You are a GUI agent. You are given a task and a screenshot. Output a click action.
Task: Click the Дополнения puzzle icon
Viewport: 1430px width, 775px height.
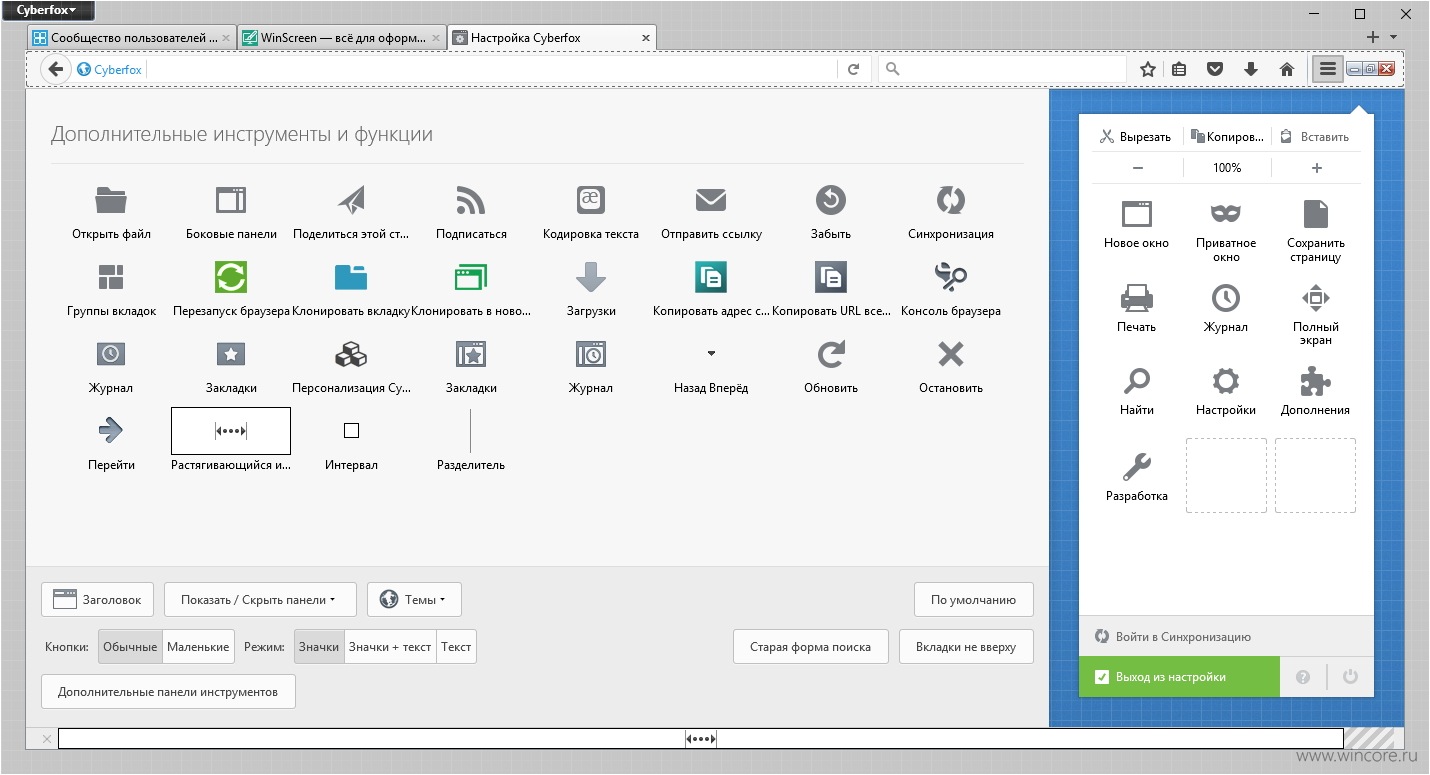[x=1316, y=381]
